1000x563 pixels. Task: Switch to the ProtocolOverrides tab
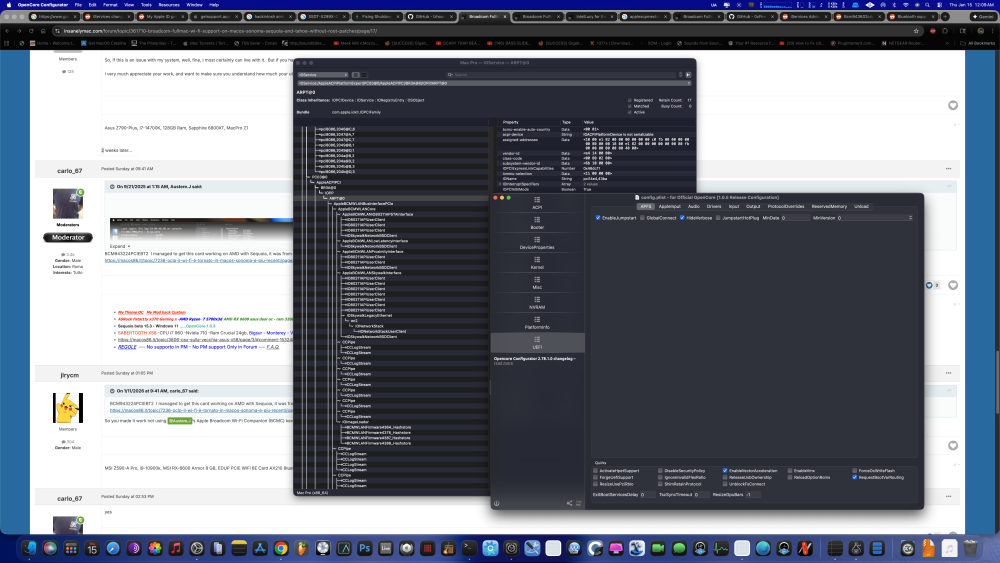tap(786, 207)
